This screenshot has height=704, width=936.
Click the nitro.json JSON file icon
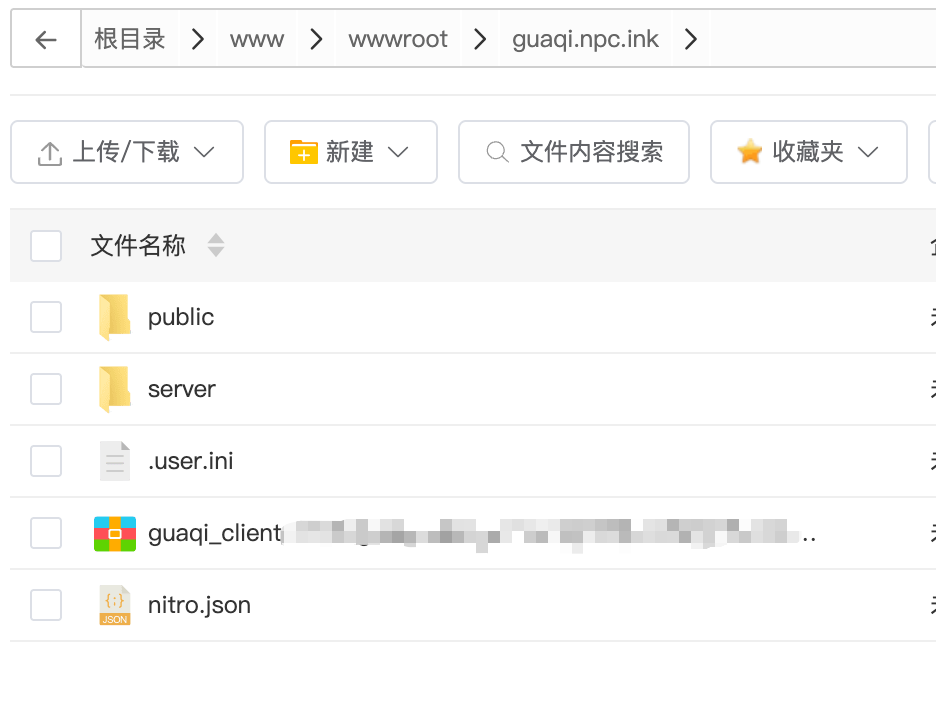pyautogui.click(x=115, y=605)
